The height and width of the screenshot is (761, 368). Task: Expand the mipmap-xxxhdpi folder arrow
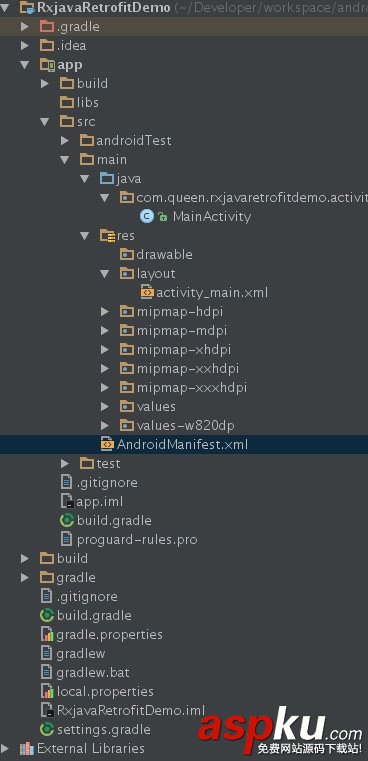(x=104, y=388)
